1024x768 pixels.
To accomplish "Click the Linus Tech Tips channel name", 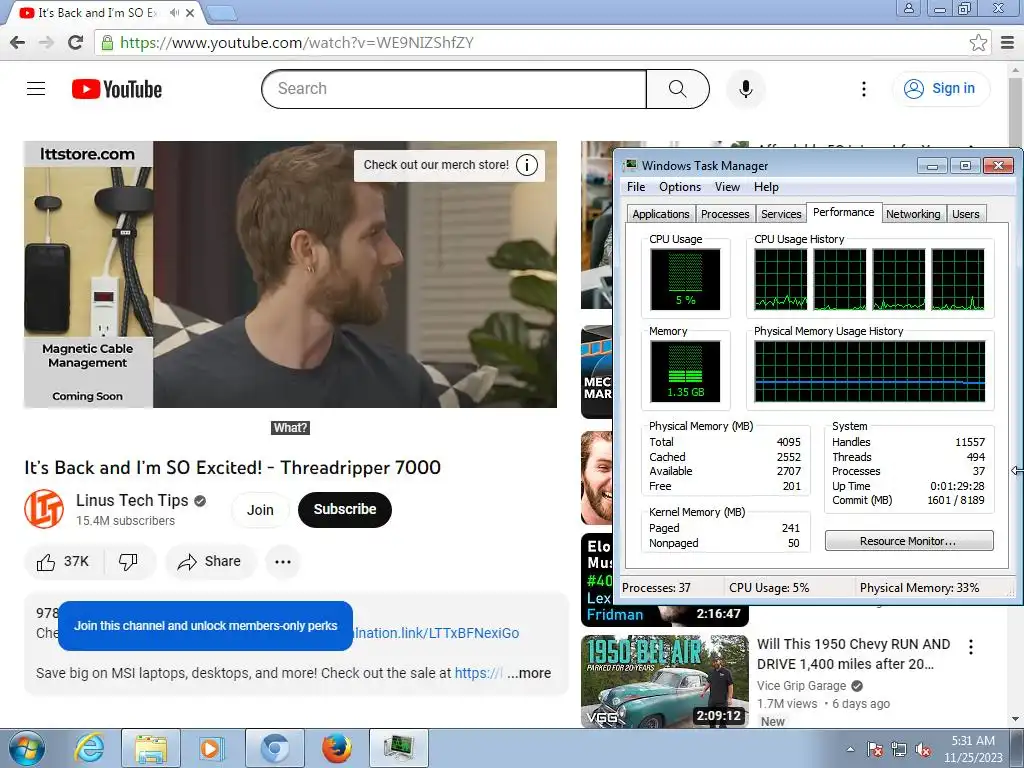I will coord(132,500).
